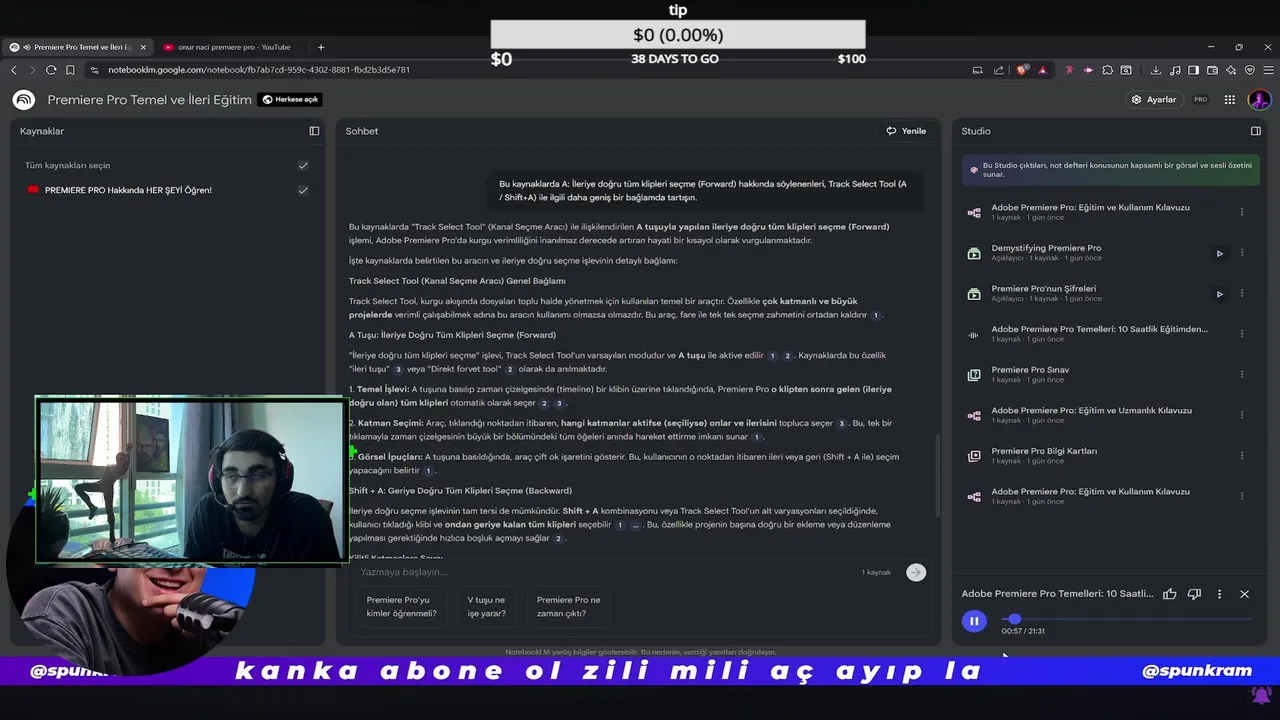This screenshot has width=1280, height=720.
Task: Close the Premiere Pro Temel ve İleri tab
Action: (143, 47)
